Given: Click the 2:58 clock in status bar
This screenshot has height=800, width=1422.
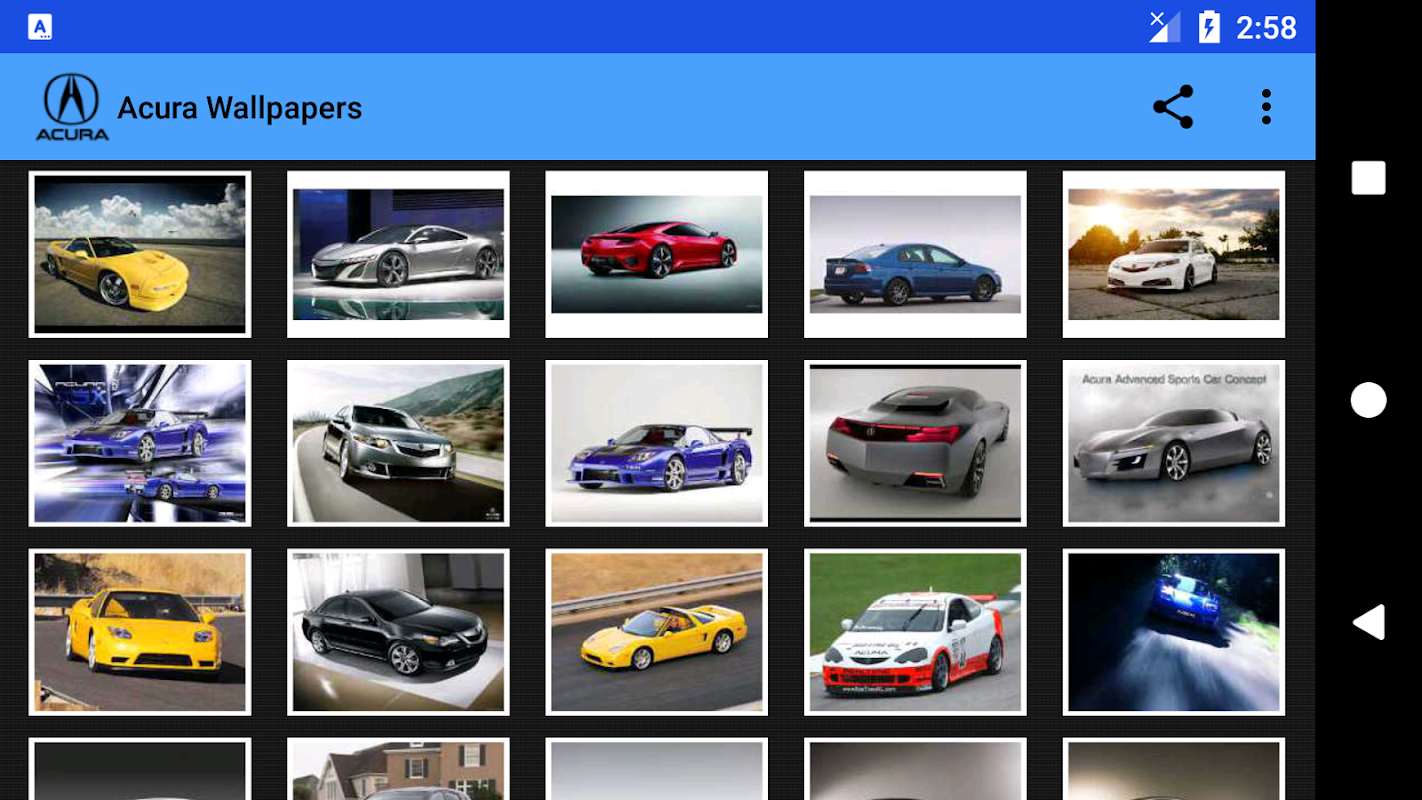Looking at the screenshot, I should coord(1266,28).
